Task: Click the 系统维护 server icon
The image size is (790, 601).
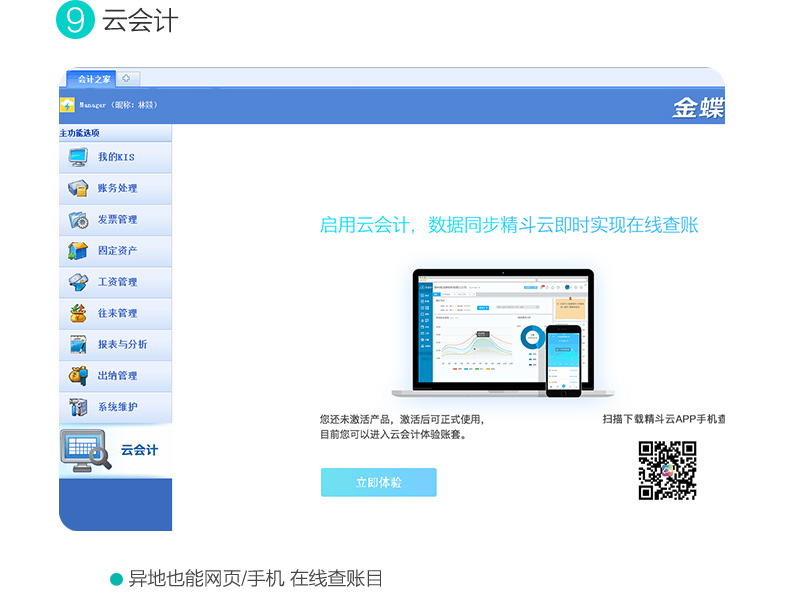Action: [x=78, y=407]
